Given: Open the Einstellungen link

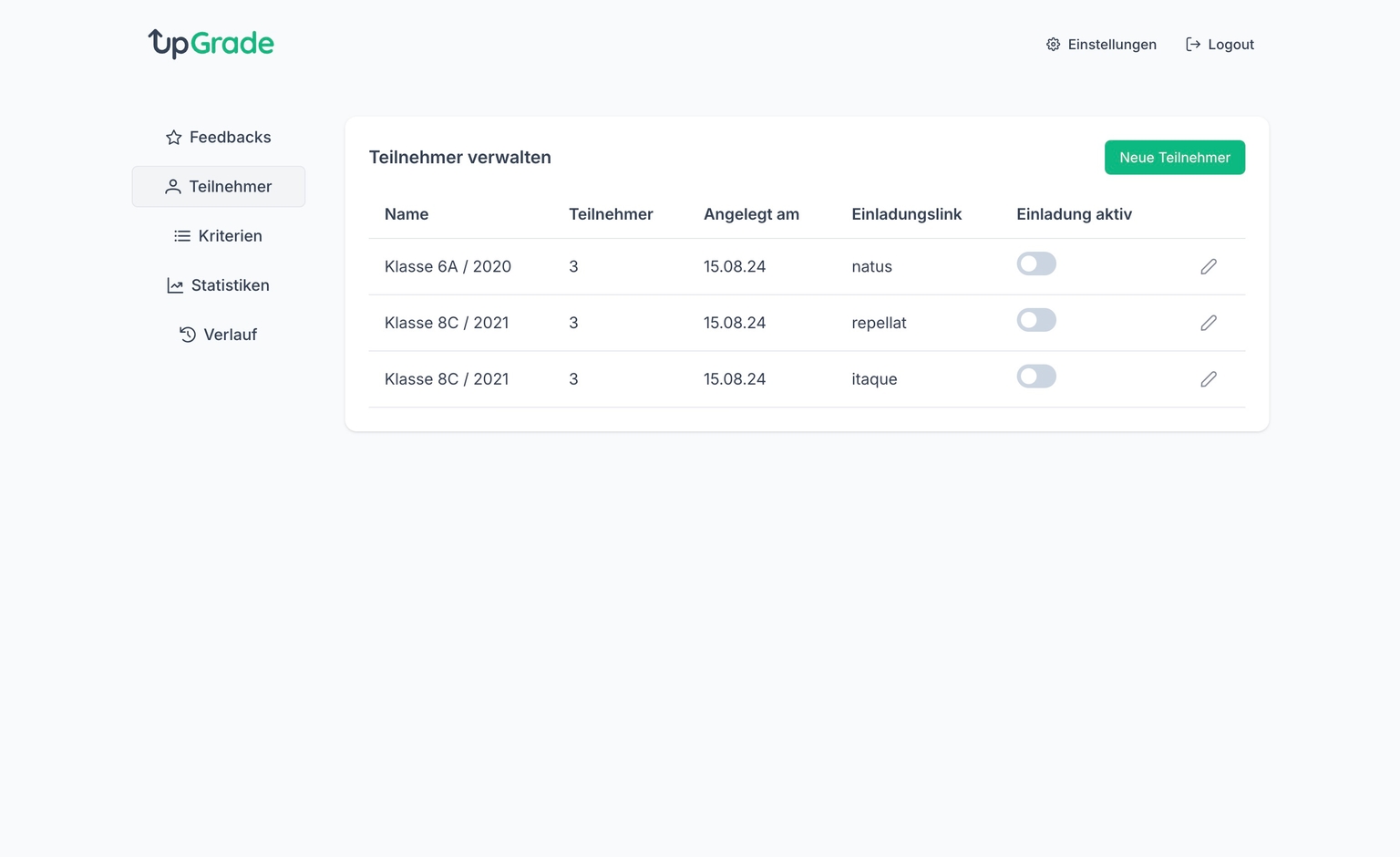Looking at the screenshot, I should [x=1101, y=45].
